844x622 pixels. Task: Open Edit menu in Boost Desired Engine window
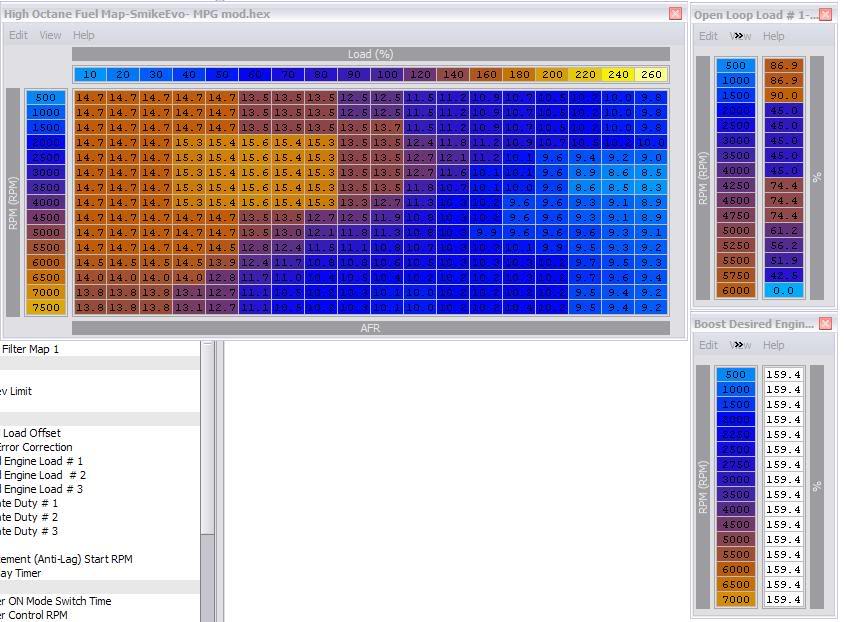(708, 345)
